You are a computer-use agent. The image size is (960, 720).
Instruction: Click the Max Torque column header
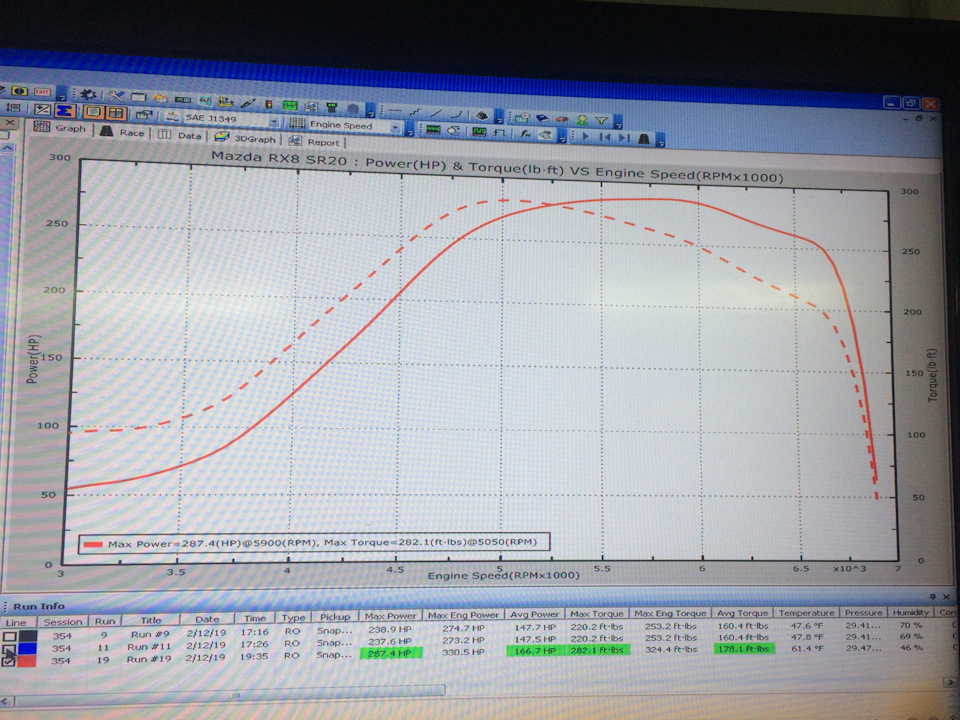(x=596, y=613)
